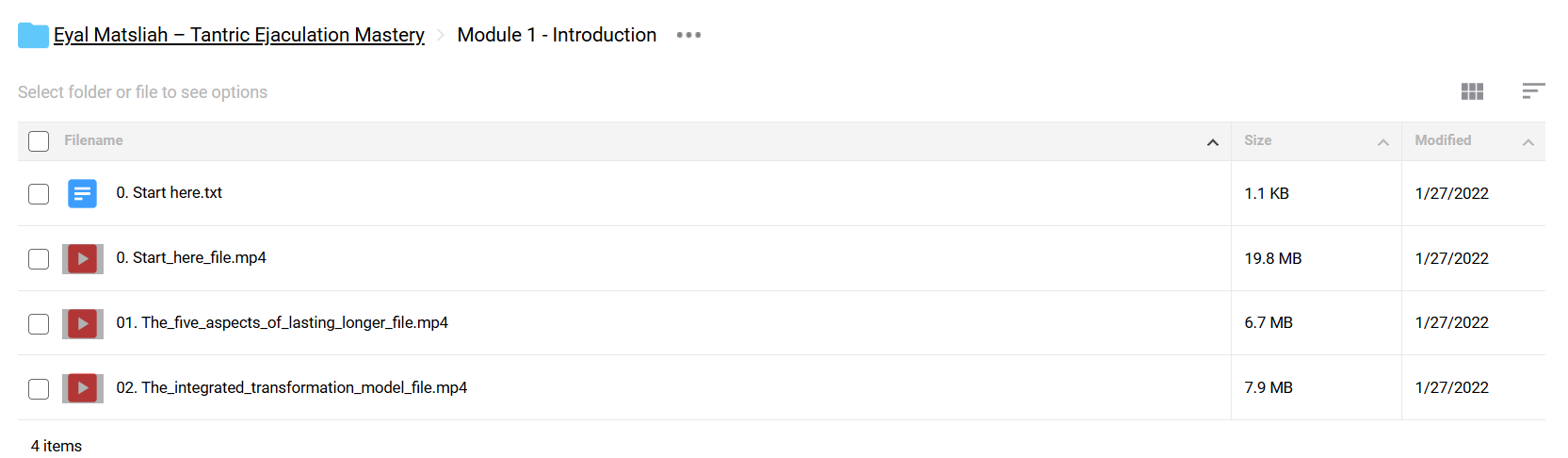Check the box for 0. Start here.txt

[x=39, y=194]
